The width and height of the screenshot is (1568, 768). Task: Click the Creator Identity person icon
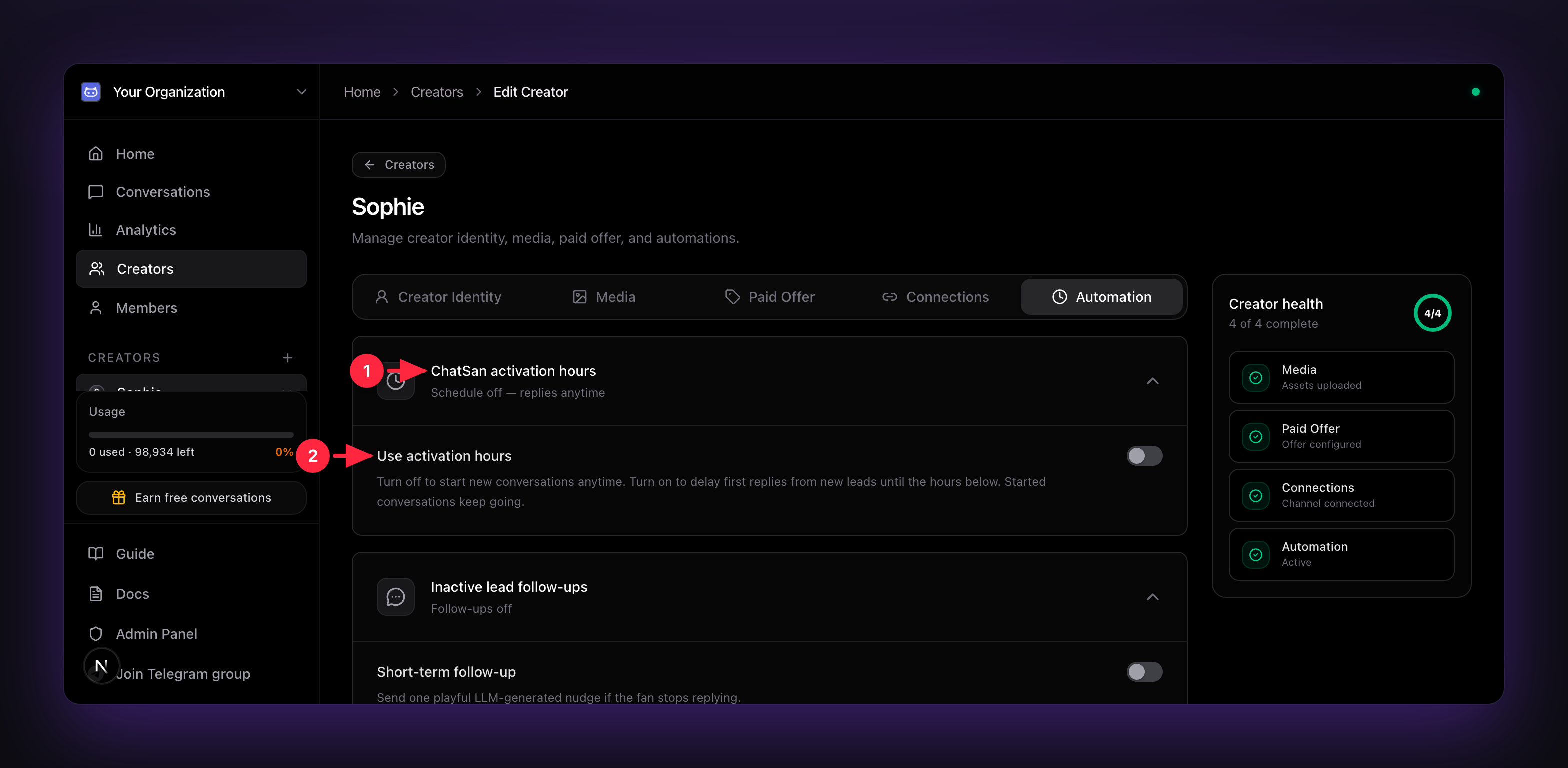382,297
